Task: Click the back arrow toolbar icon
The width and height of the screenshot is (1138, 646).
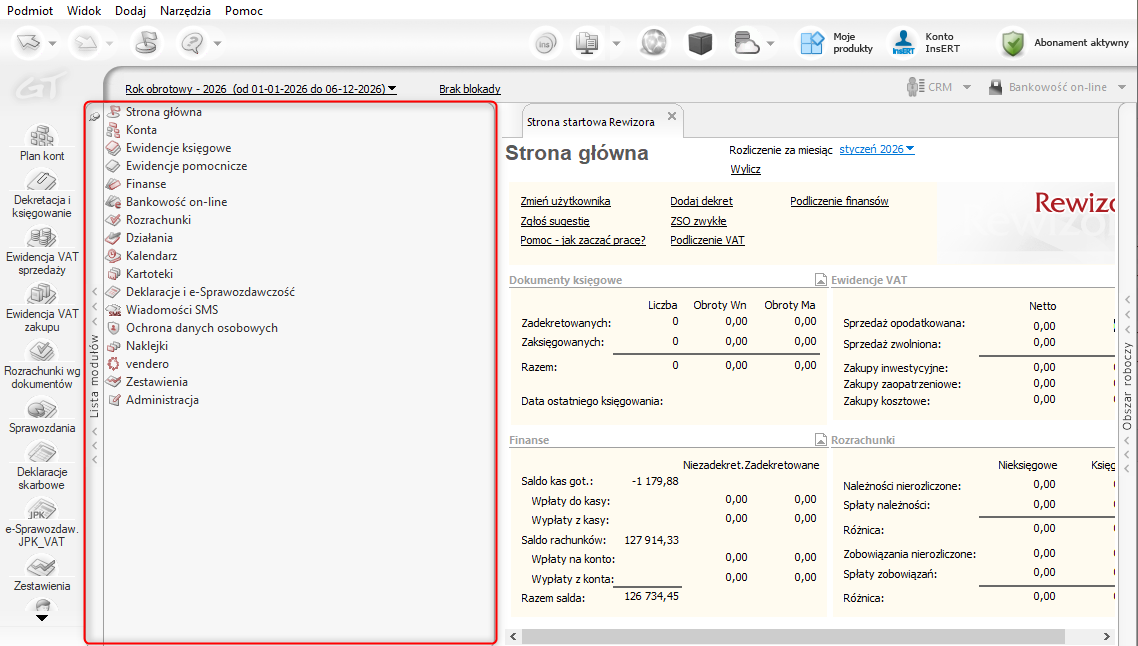Action: [29, 43]
